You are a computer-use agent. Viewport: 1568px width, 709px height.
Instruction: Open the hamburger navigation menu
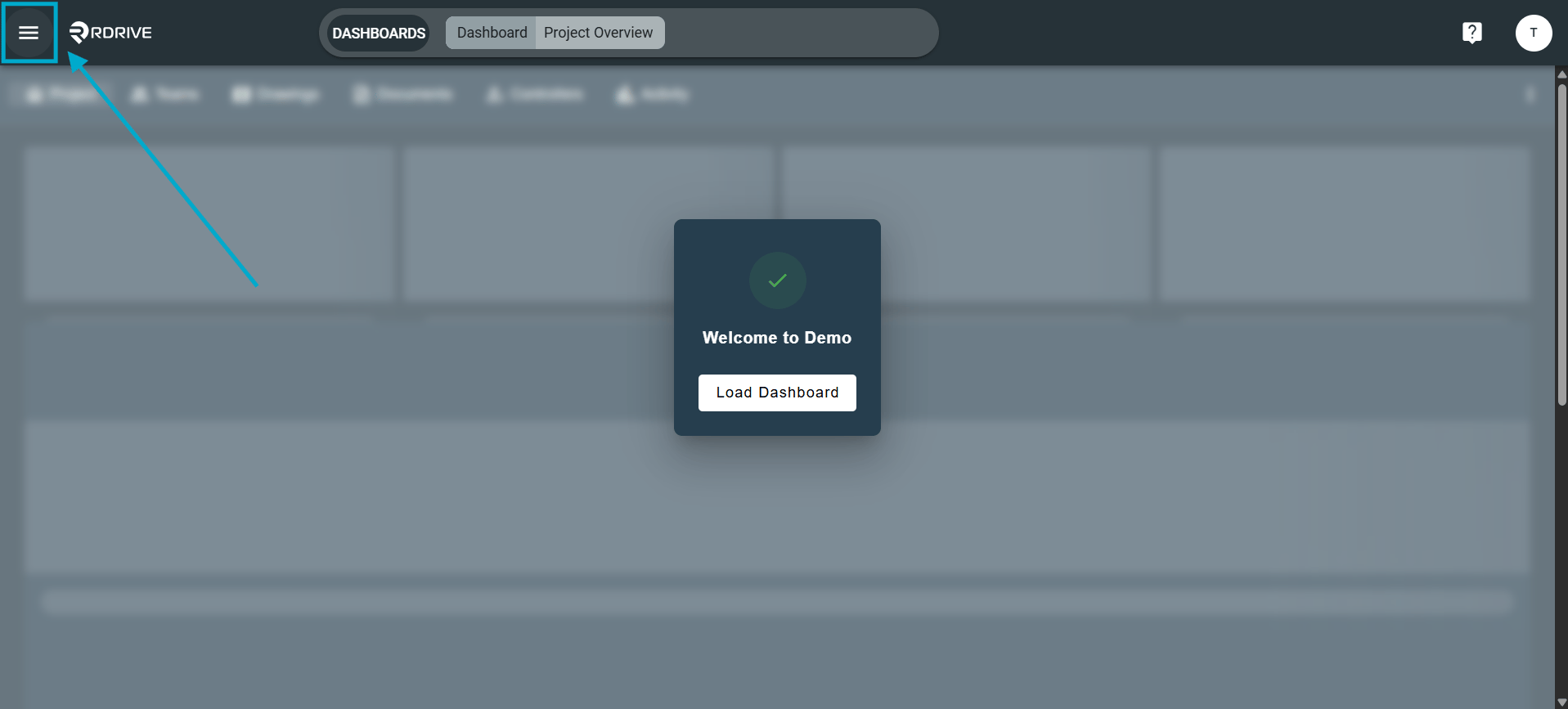tap(29, 33)
